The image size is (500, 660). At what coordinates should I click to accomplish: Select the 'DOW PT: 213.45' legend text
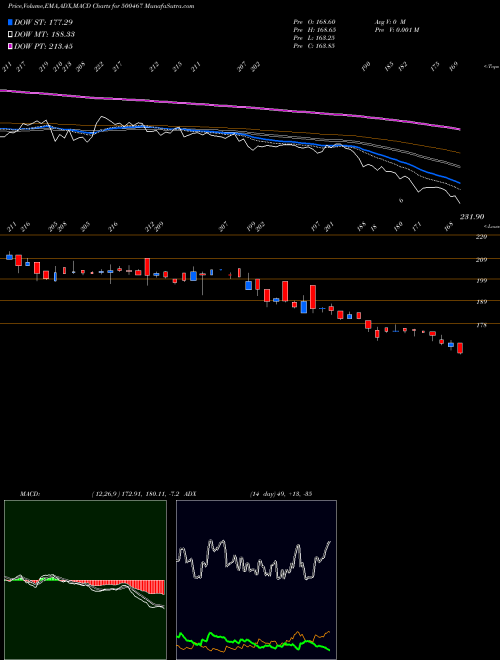tap(43, 46)
